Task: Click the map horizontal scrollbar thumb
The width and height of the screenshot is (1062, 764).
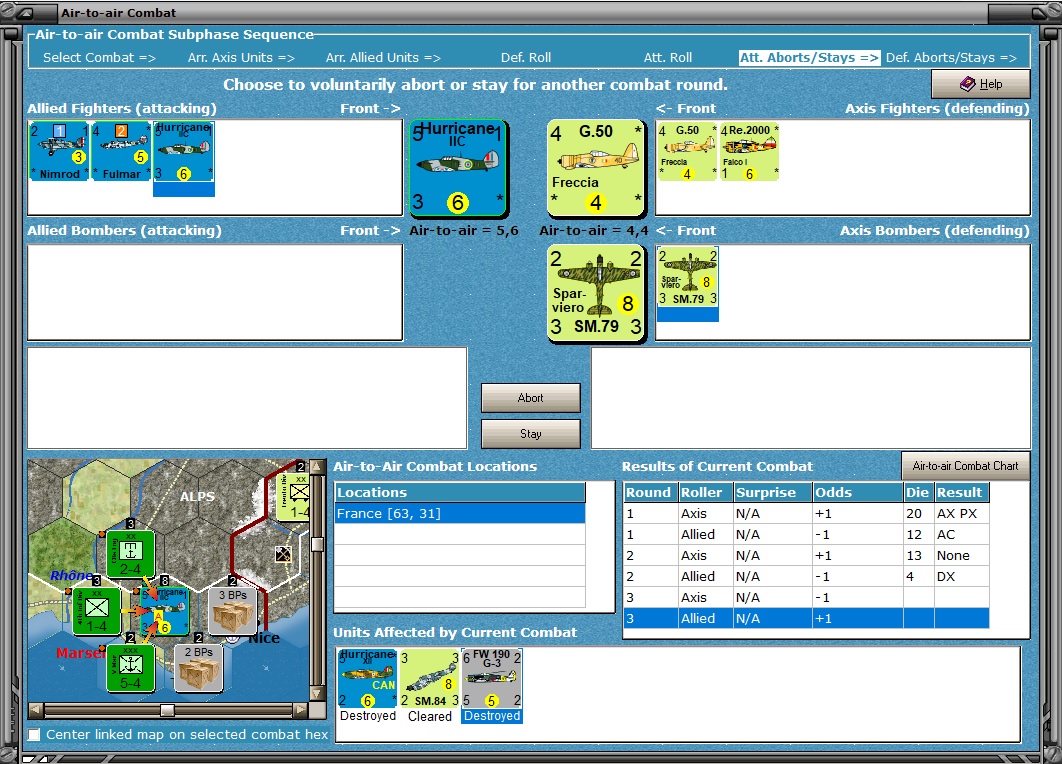Action: 167,710
